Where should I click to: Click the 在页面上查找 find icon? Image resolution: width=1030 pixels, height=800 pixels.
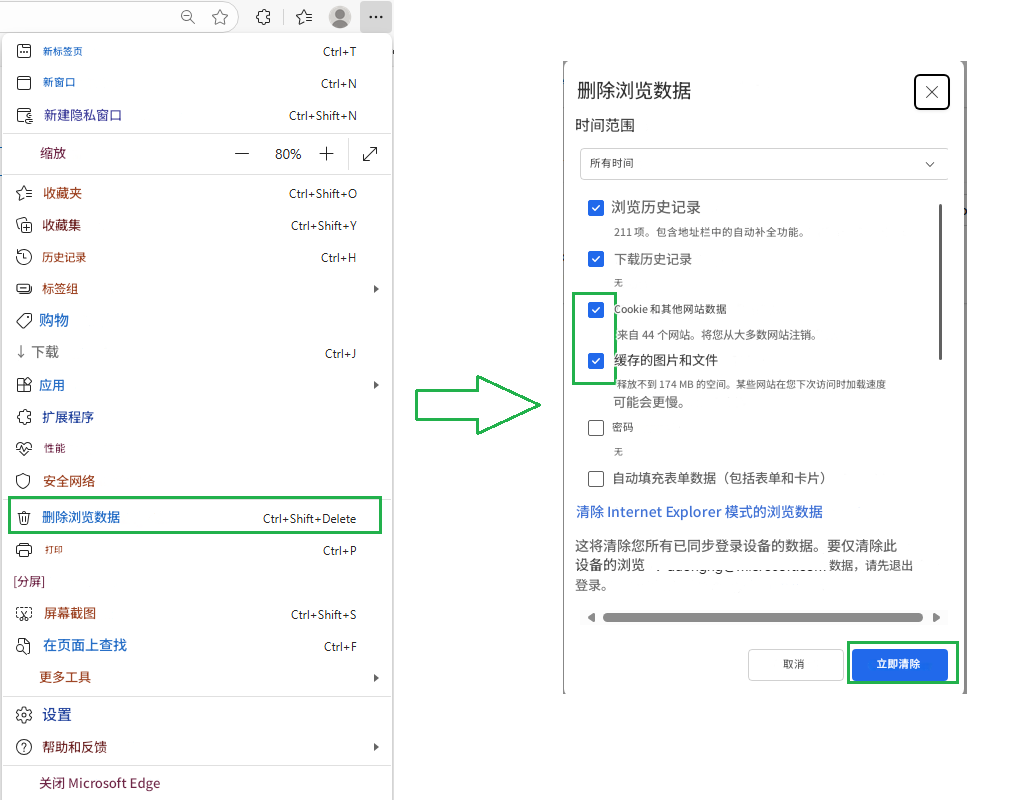(23, 646)
